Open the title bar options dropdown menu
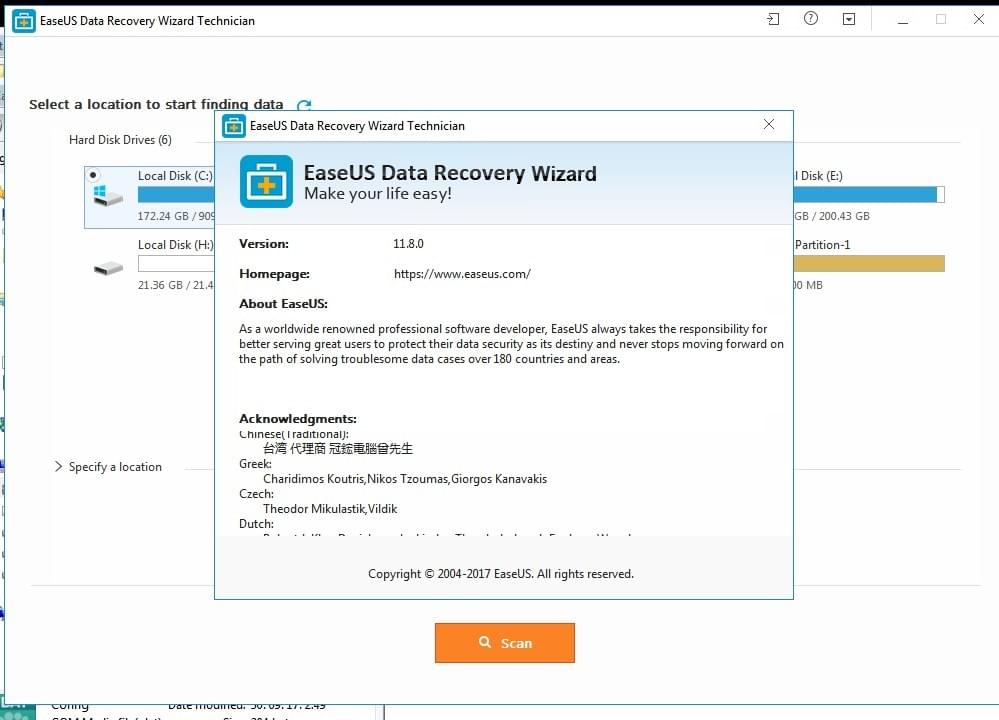 (849, 18)
